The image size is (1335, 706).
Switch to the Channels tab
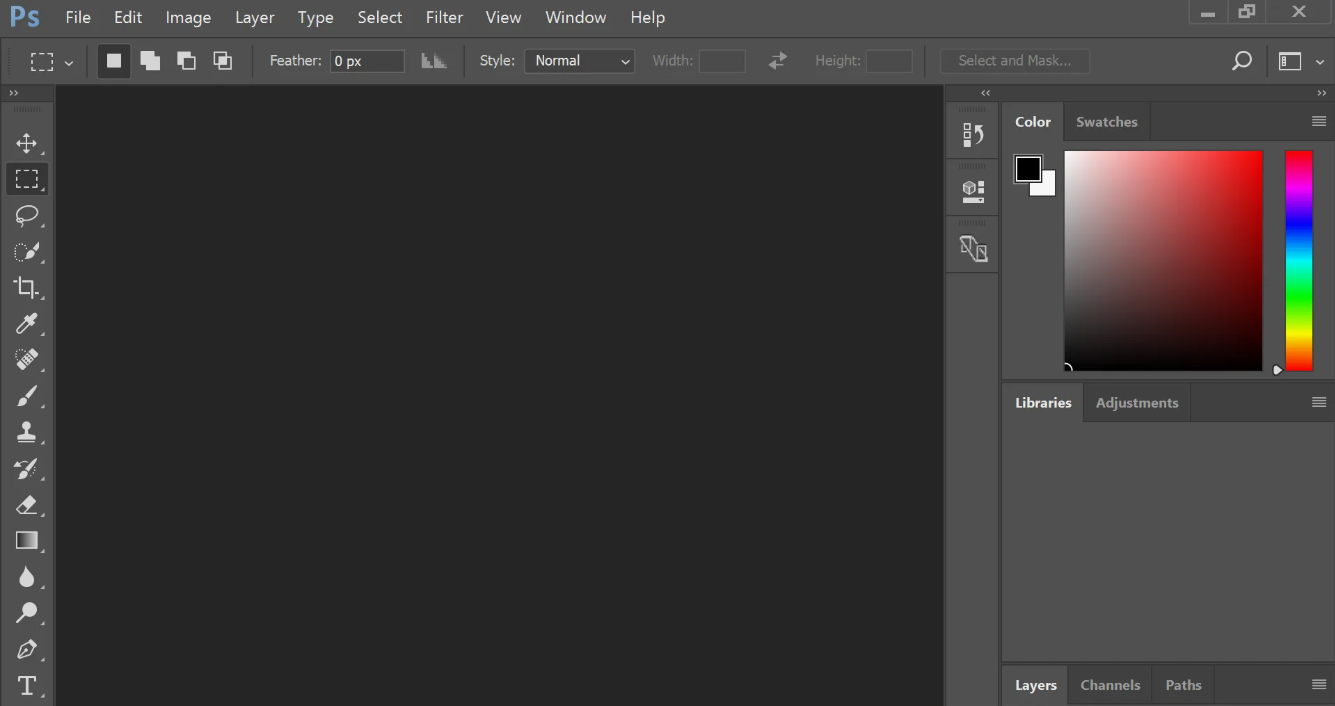(x=1110, y=685)
